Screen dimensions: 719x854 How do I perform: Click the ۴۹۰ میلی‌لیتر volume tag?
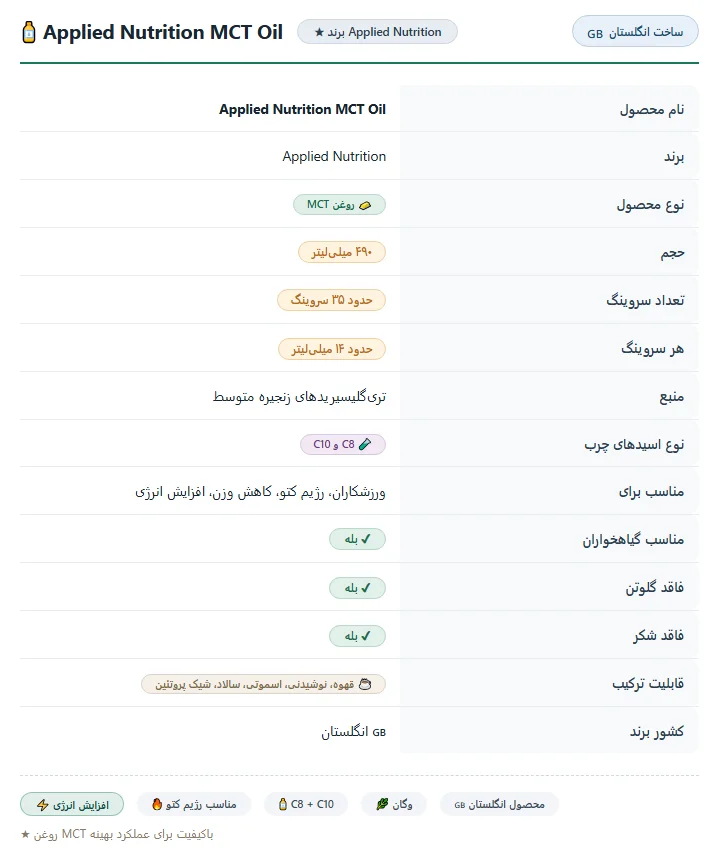(x=342, y=252)
